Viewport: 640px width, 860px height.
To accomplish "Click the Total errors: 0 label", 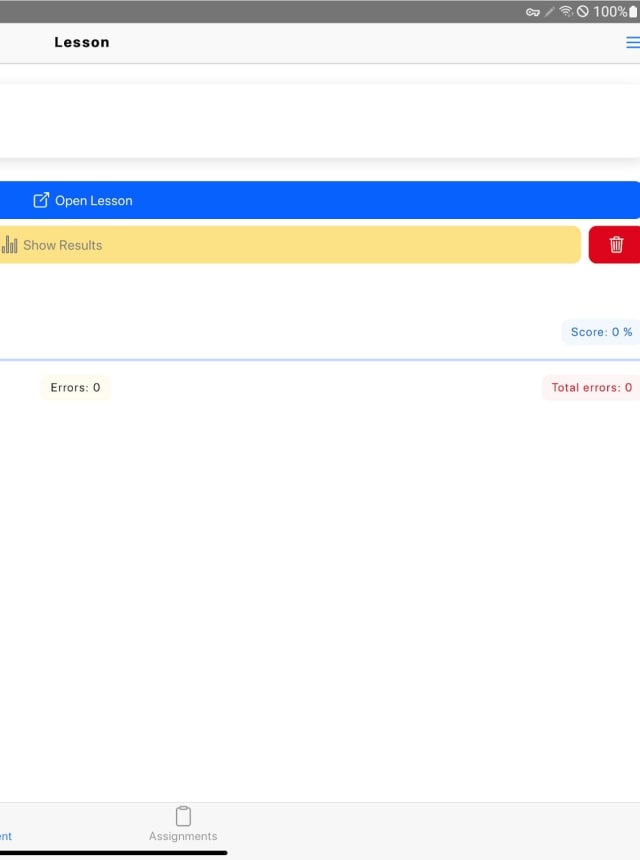I will 591,387.
